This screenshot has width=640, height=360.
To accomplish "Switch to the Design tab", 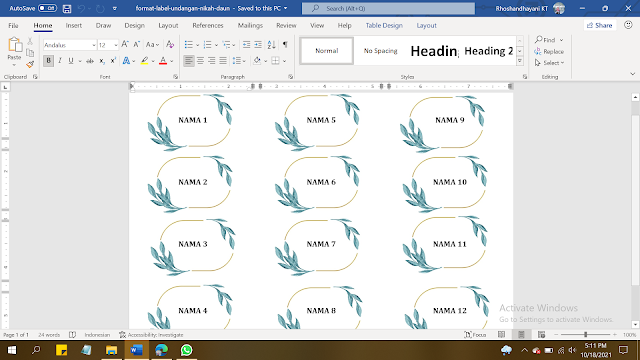I will click(134, 25).
